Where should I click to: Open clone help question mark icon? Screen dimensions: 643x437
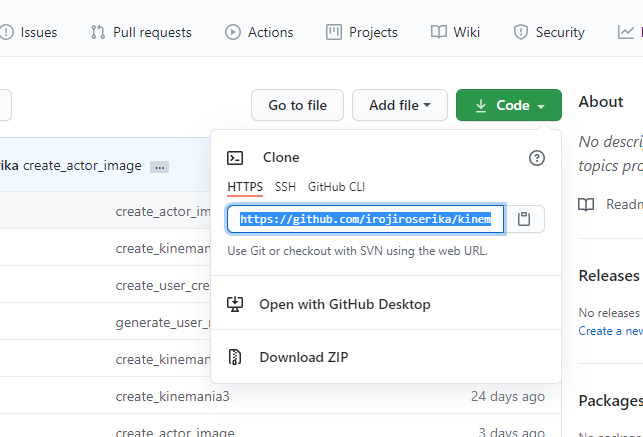537,158
